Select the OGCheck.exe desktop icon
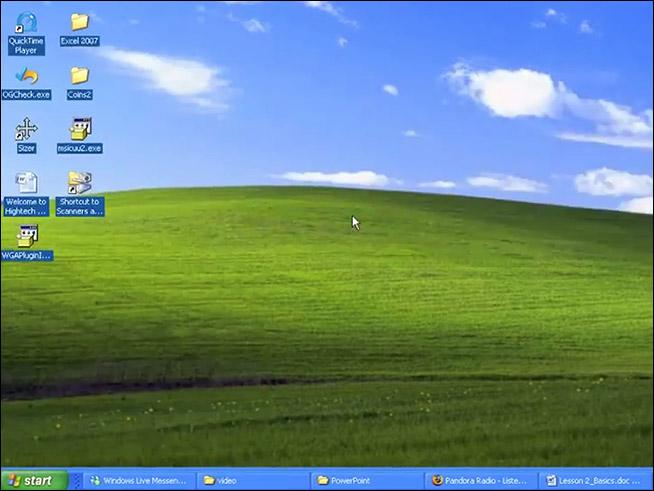 [x=27, y=76]
